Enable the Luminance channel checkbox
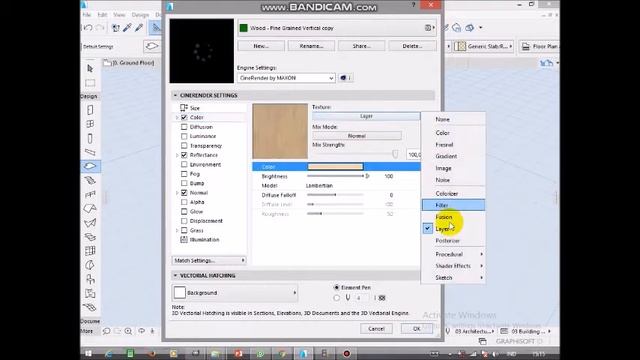This screenshot has width=640, height=360. pos(184,136)
